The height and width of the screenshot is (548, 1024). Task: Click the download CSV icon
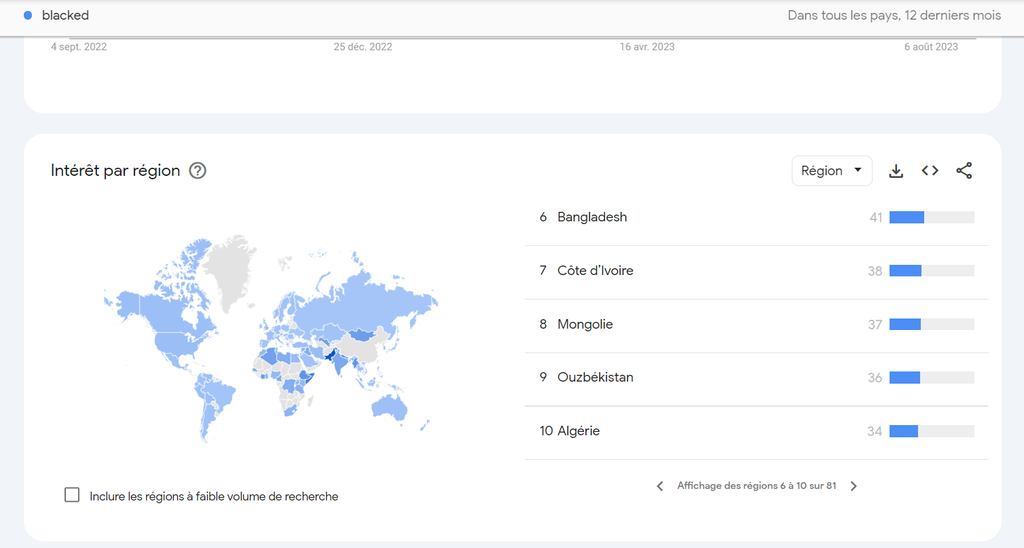pyautogui.click(x=896, y=171)
